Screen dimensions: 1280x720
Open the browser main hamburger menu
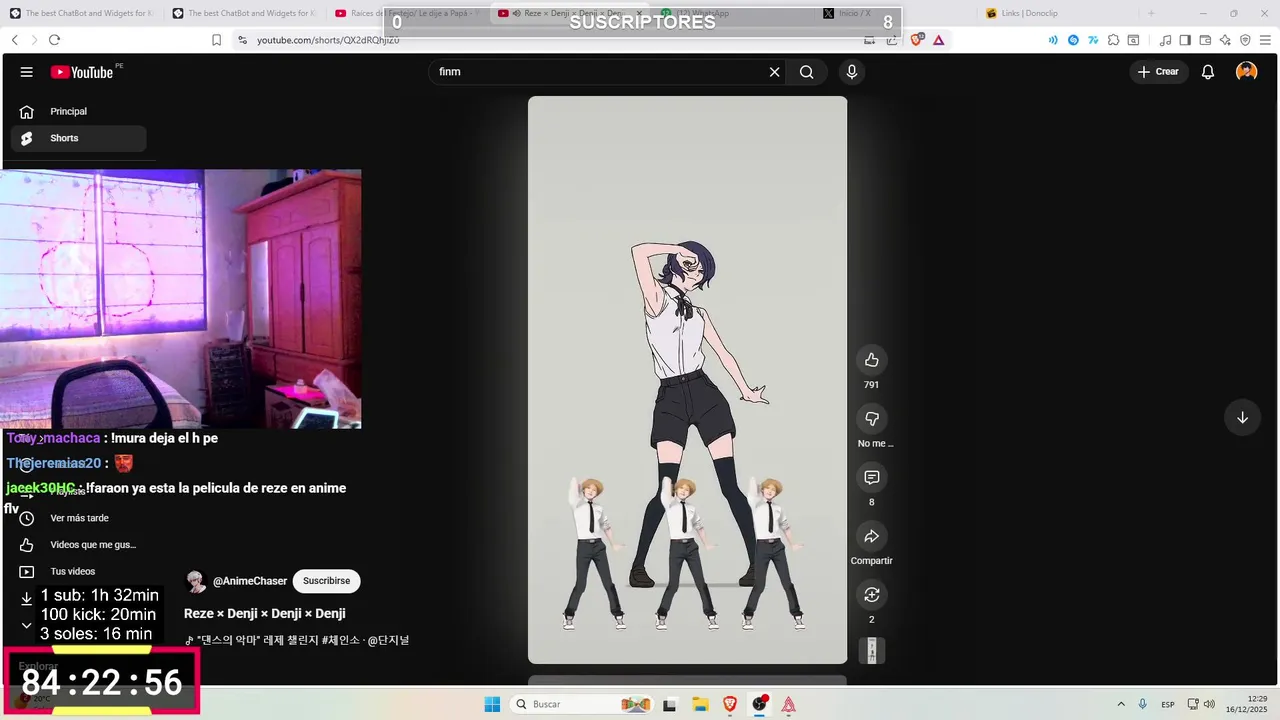pyautogui.click(x=1265, y=40)
